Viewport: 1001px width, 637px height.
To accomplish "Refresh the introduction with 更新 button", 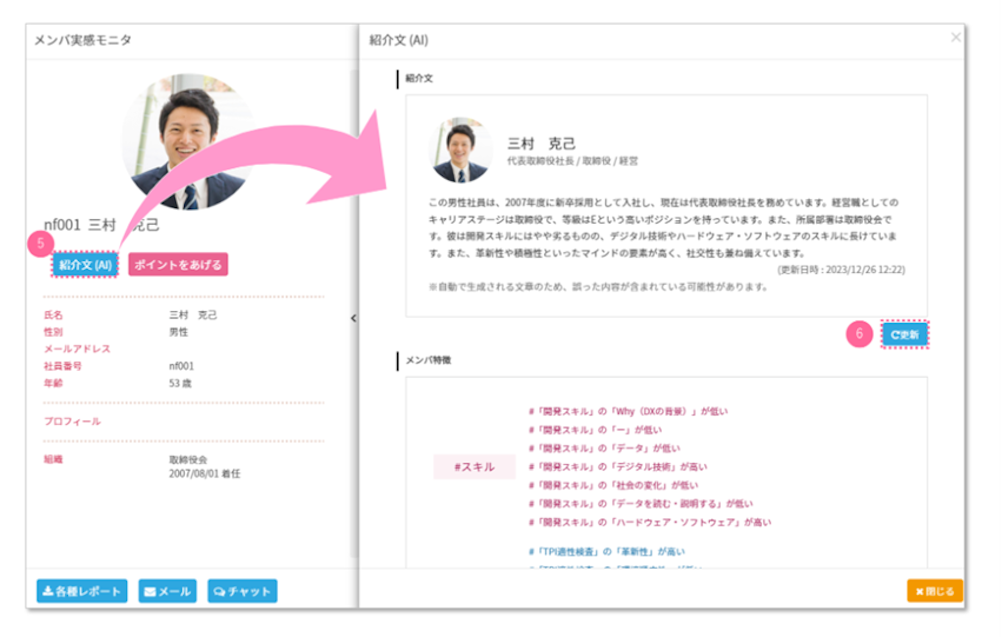I will click(905, 335).
